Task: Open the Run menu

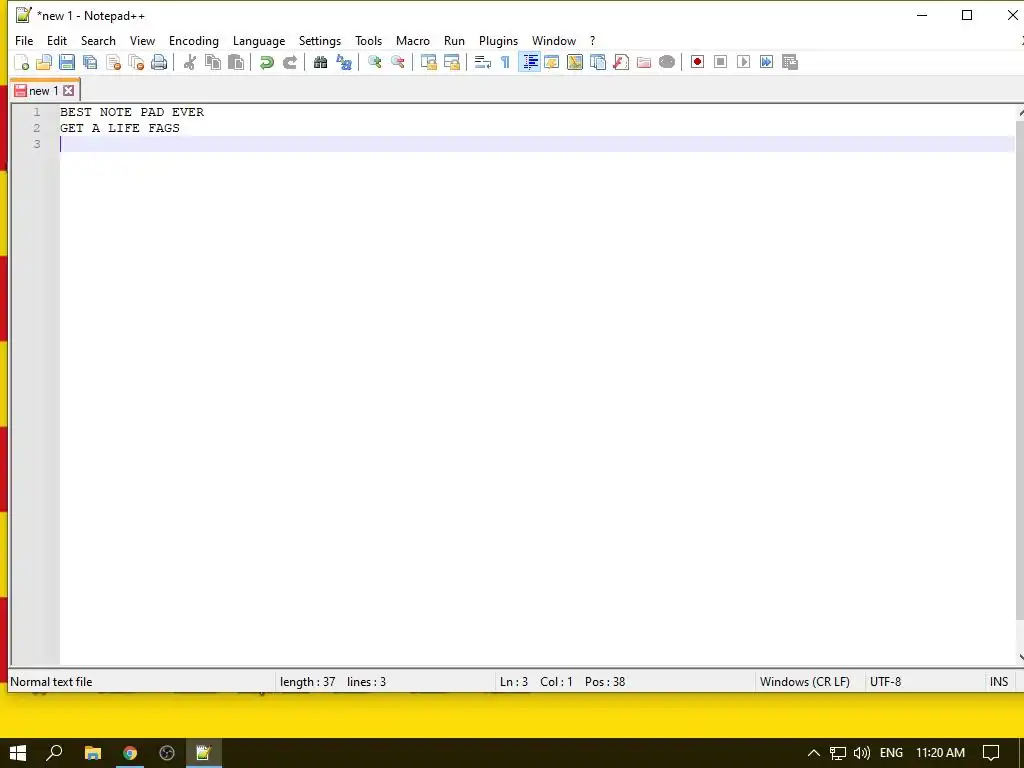Action: [x=454, y=40]
